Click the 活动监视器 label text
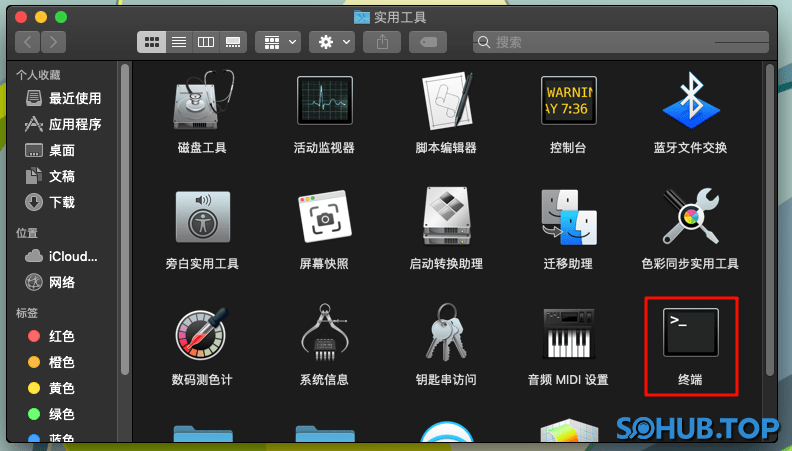Image resolution: width=792 pixels, height=451 pixels. pos(324,147)
